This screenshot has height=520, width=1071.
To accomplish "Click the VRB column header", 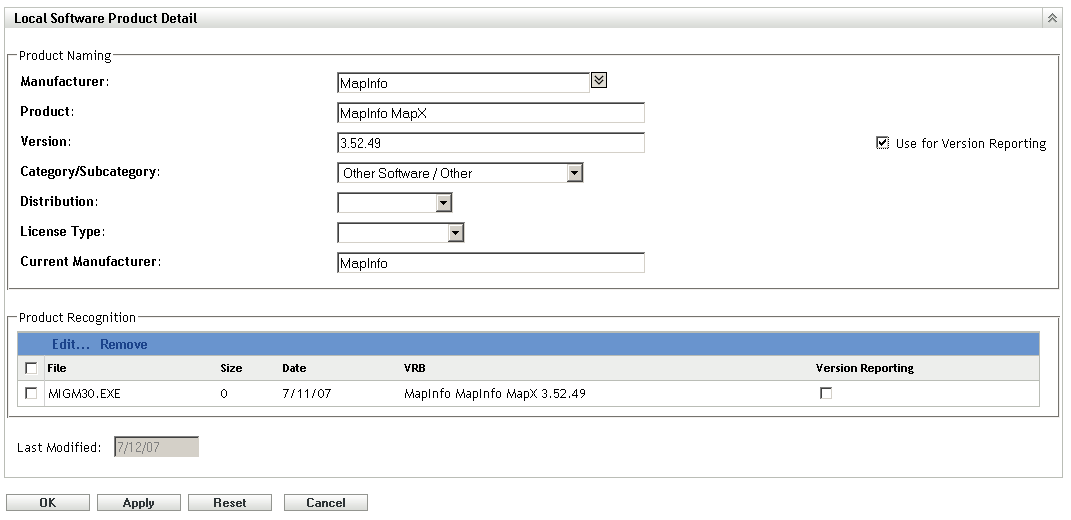I will 415,368.
